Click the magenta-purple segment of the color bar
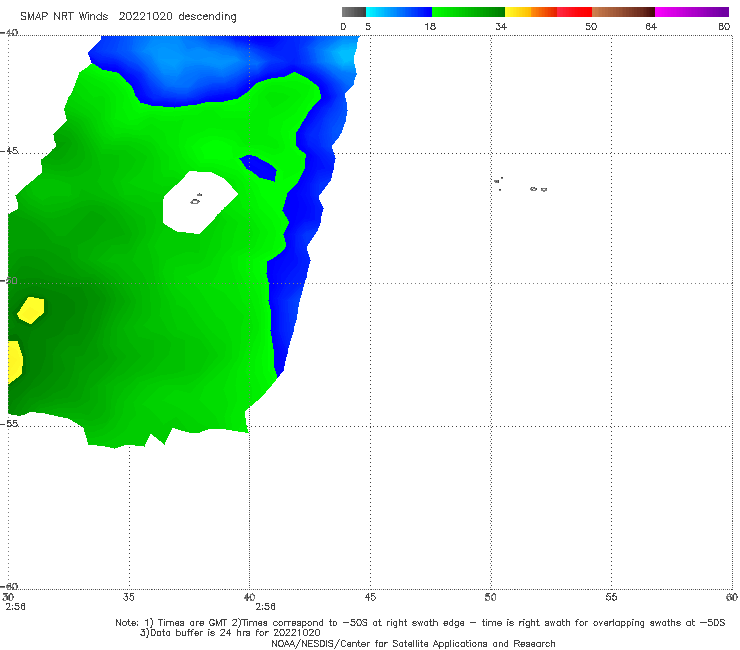Screen dimensions: 740x650 click(x=692, y=12)
